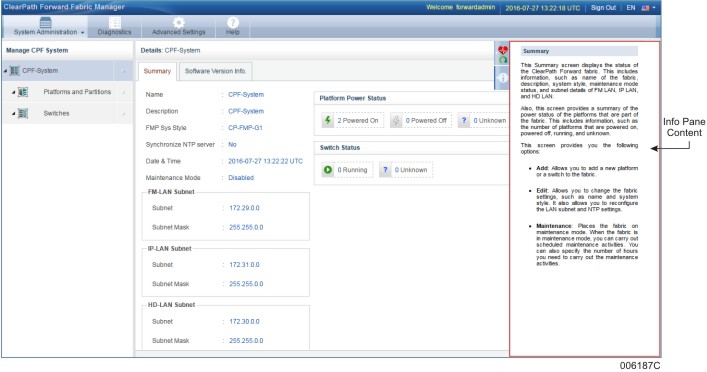Open CPF-System row action arrow
707x372 pixels.
(123, 71)
